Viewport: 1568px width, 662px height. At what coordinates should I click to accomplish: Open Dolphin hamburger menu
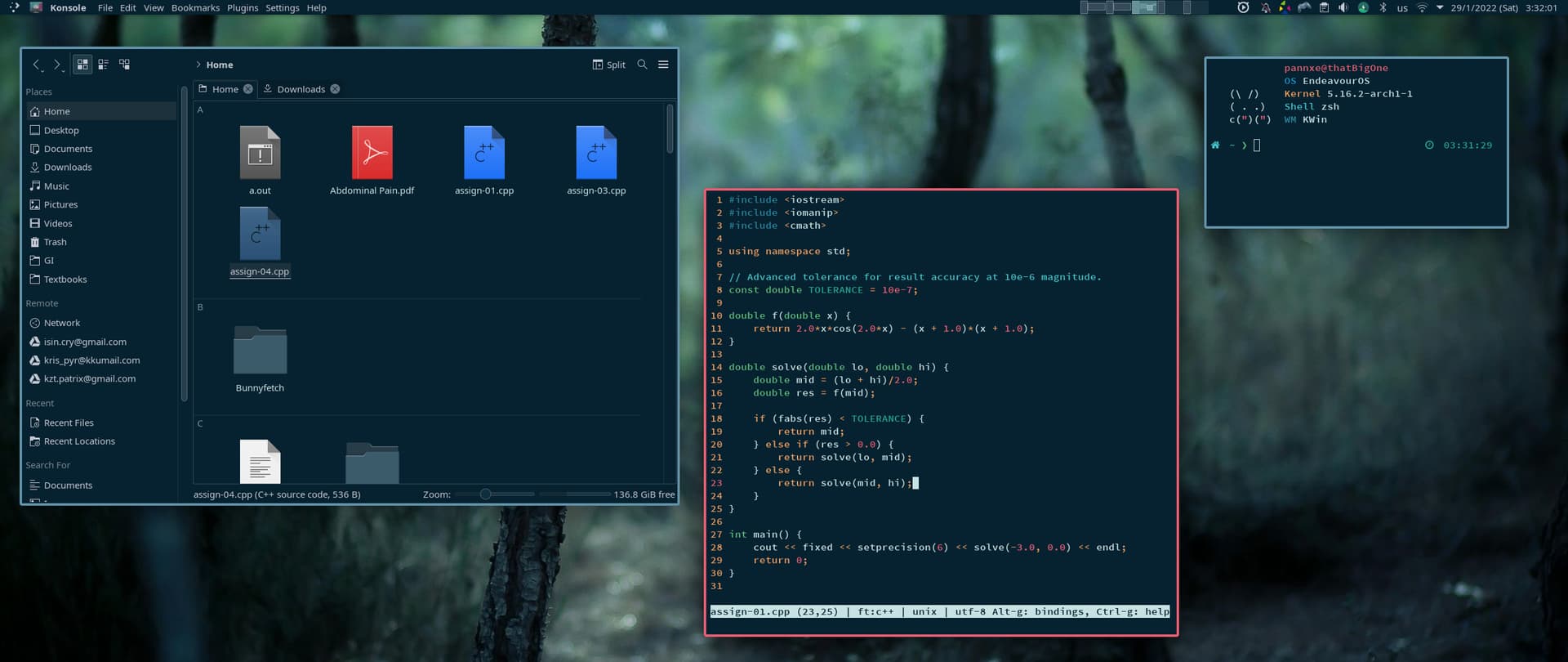663,65
